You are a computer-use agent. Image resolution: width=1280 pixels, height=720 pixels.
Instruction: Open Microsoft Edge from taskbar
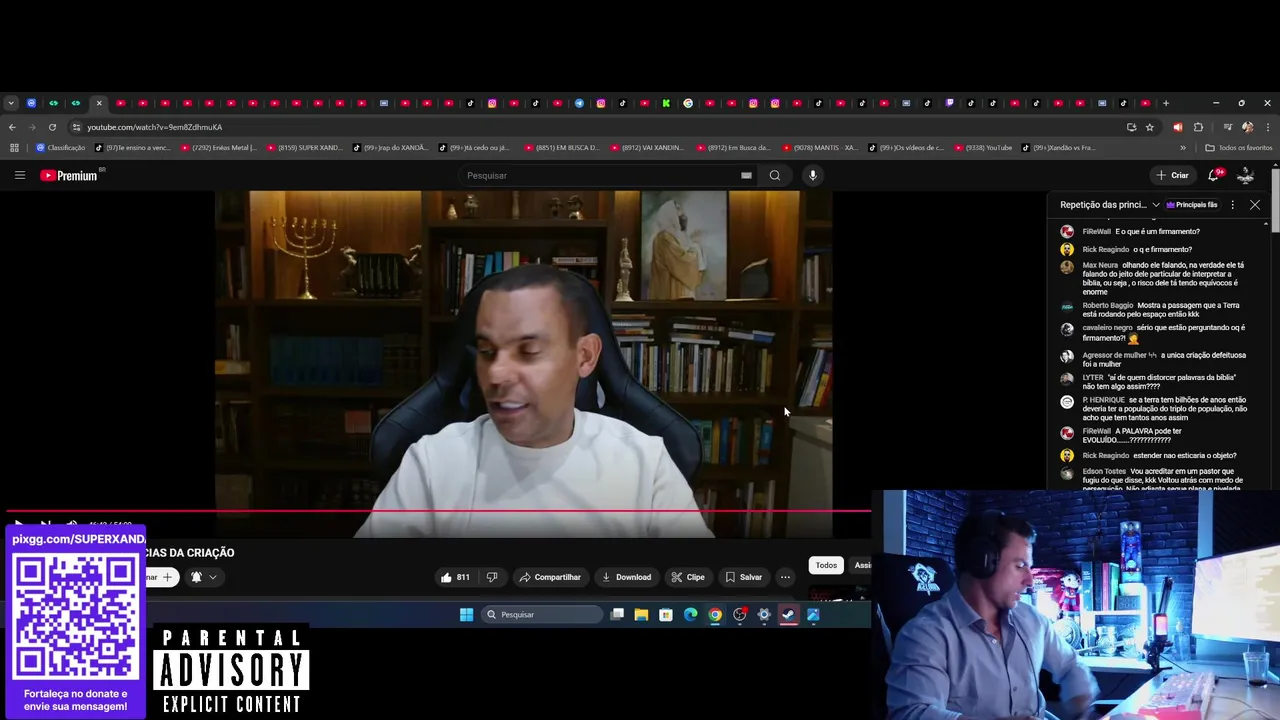690,615
